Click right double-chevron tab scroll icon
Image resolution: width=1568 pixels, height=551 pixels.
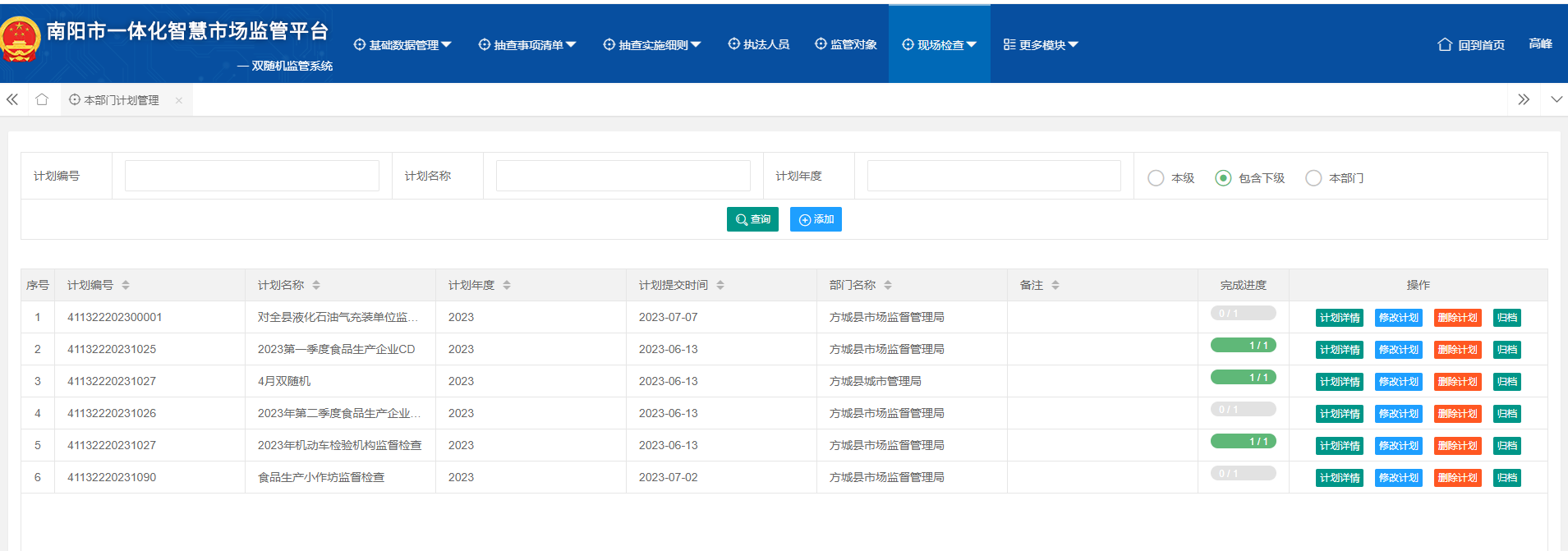(x=1524, y=99)
